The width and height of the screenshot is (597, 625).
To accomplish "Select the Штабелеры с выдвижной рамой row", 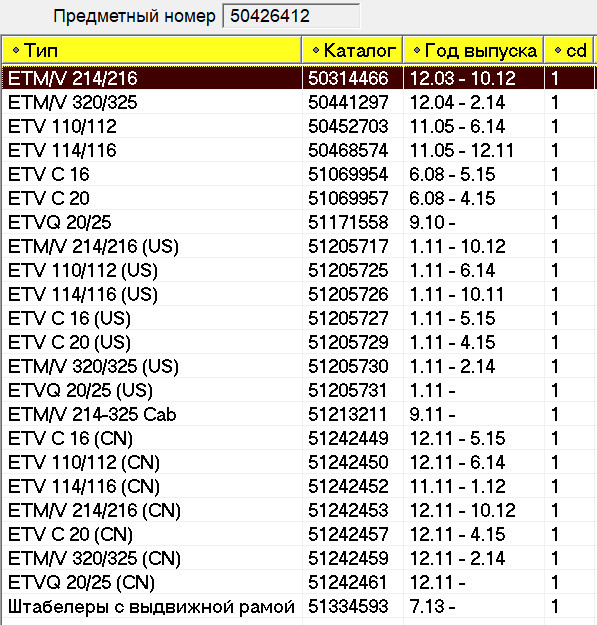I will click(x=298, y=607).
